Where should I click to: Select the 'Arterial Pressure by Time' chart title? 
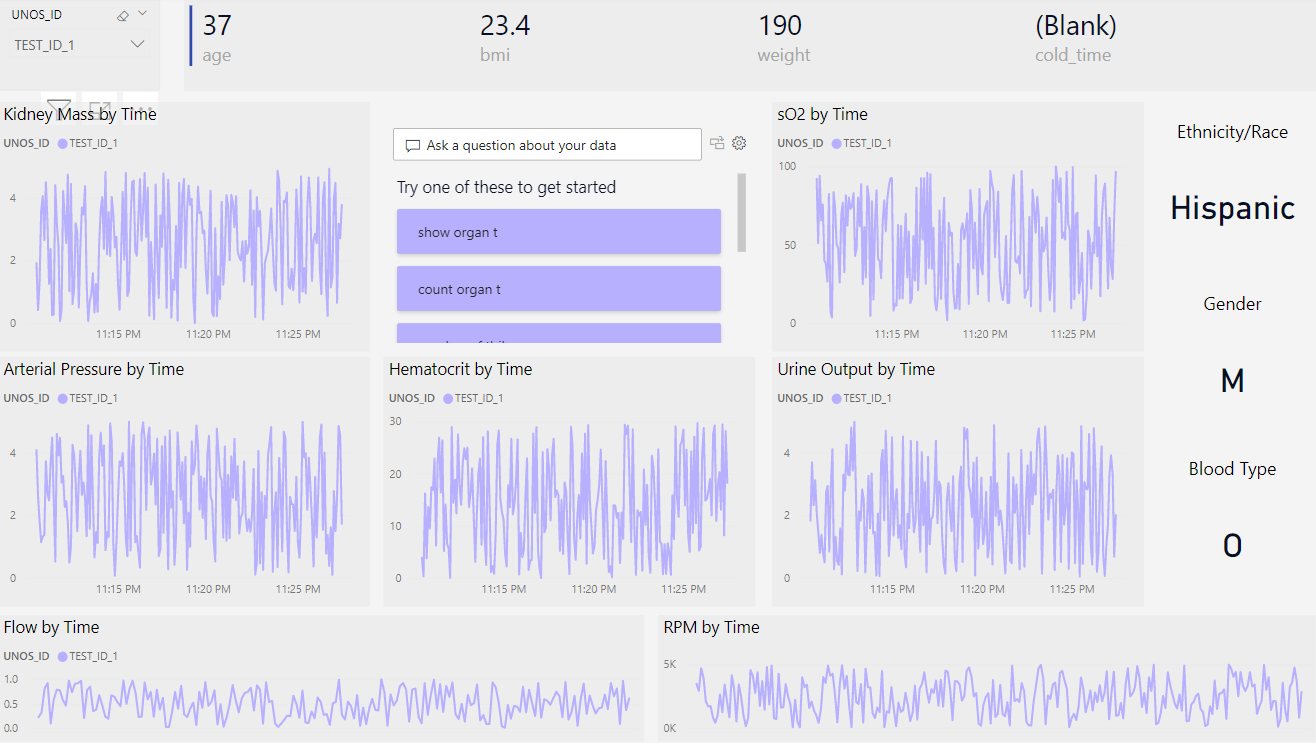pos(94,369)
